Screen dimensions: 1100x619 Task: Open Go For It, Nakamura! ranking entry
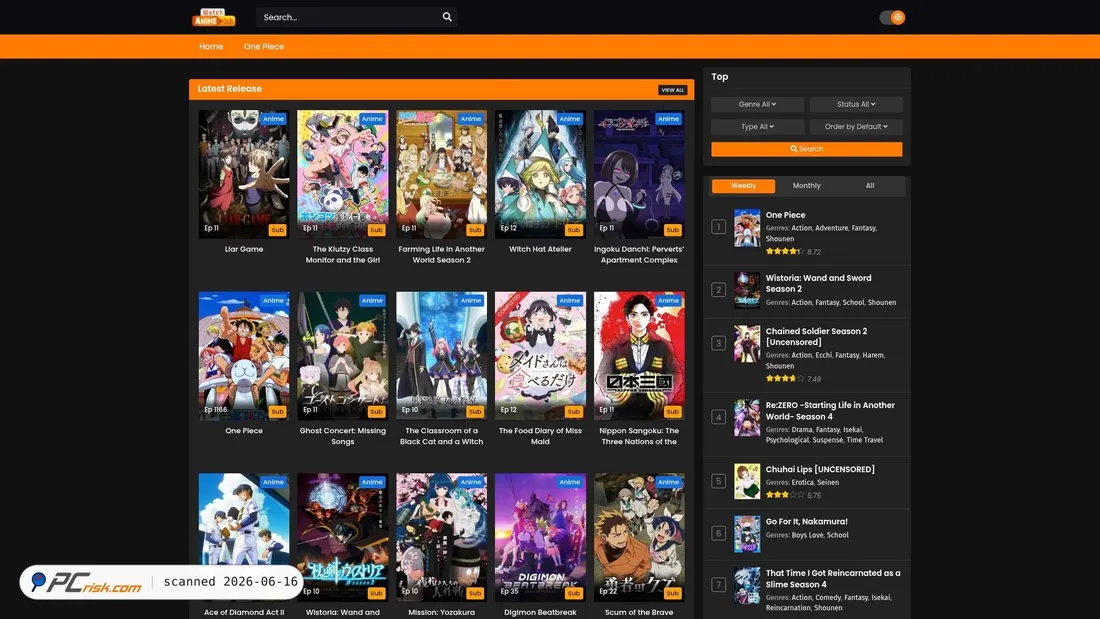pyautogui.click(x=806, y=521)
